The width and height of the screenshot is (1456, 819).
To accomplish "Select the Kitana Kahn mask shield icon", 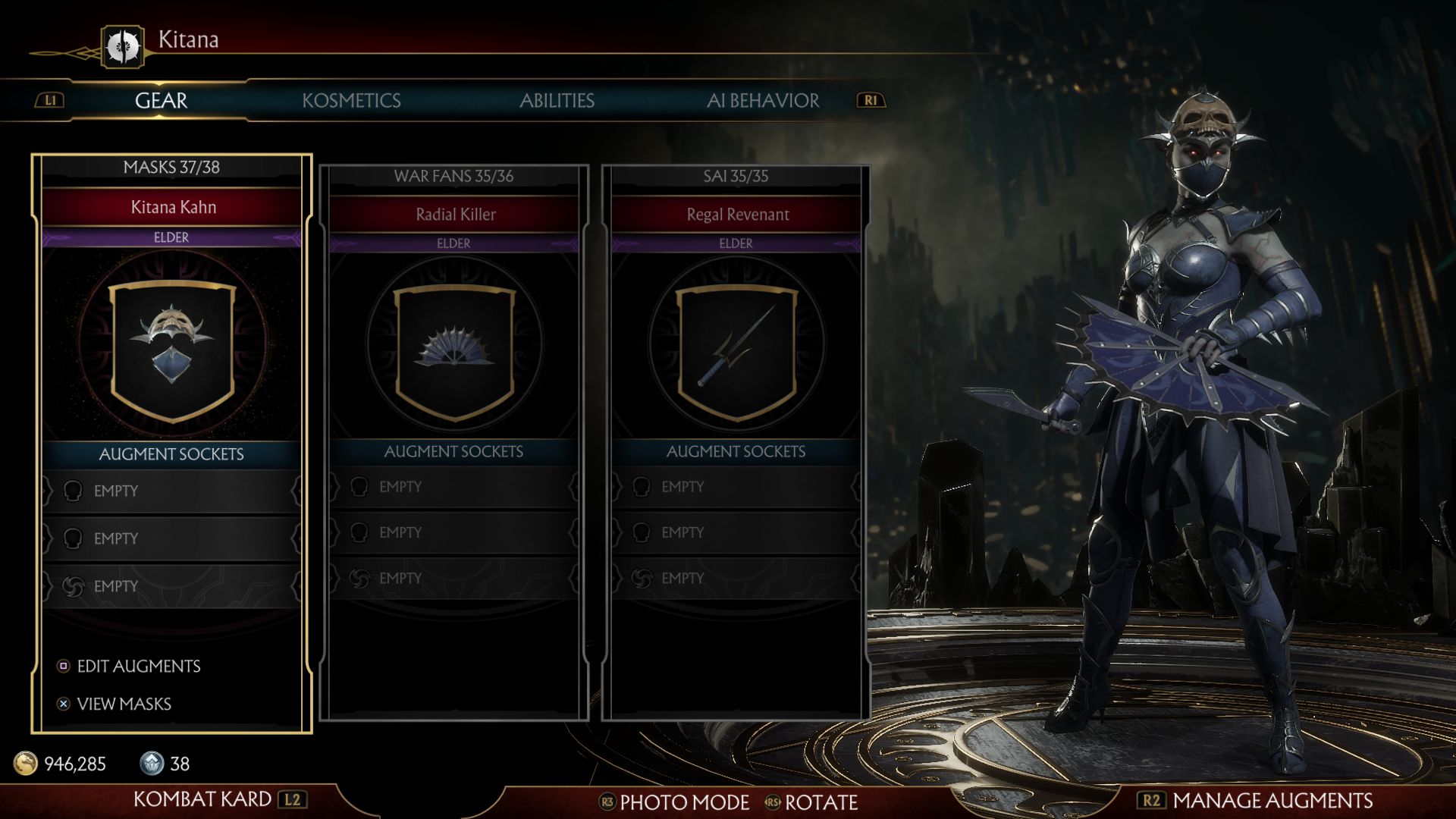I will coord(172,351).
